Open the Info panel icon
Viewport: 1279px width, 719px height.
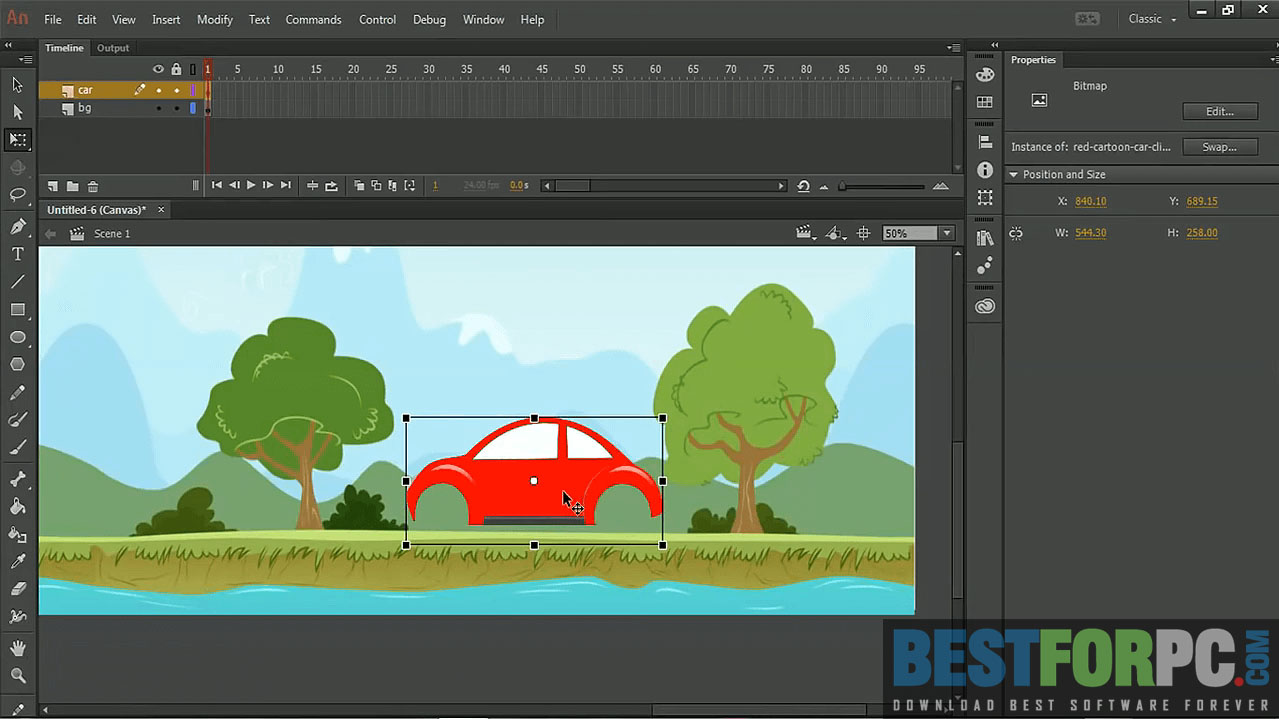coord(985,170)
